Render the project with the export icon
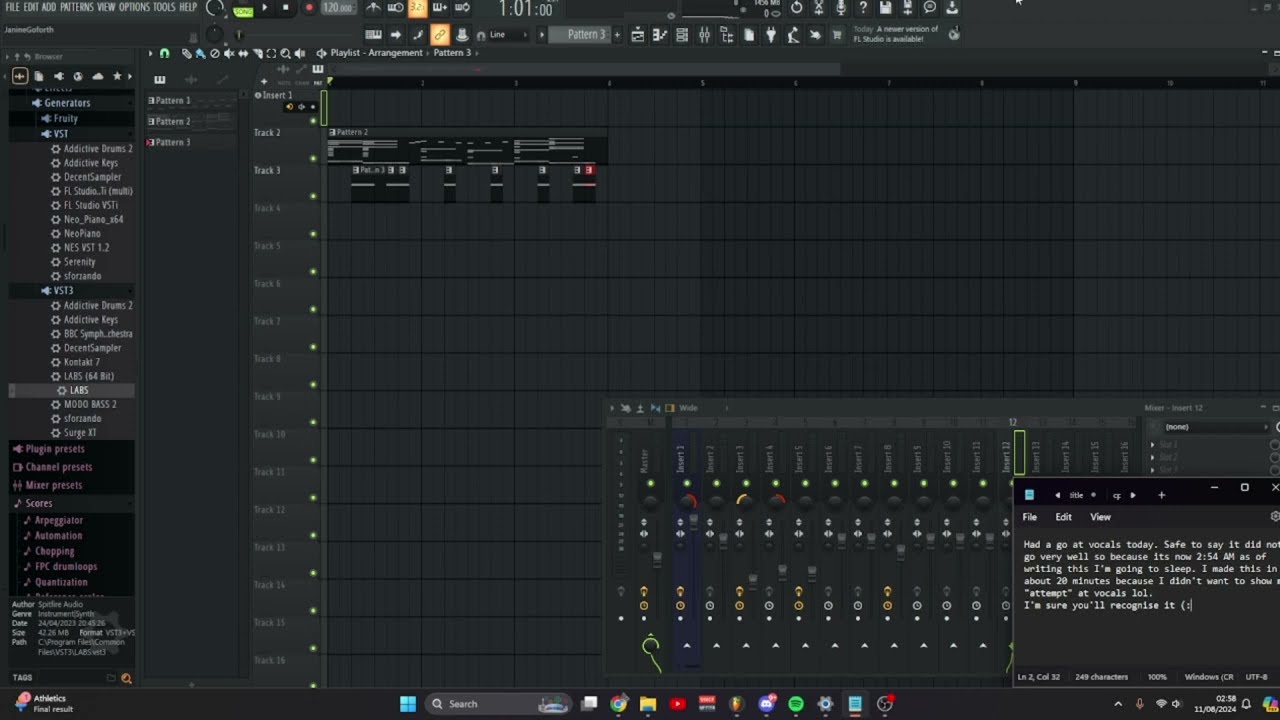Image resolution: width=1280 pixels, height=720 pixels. pyautogui.click(x=908, y=8)
